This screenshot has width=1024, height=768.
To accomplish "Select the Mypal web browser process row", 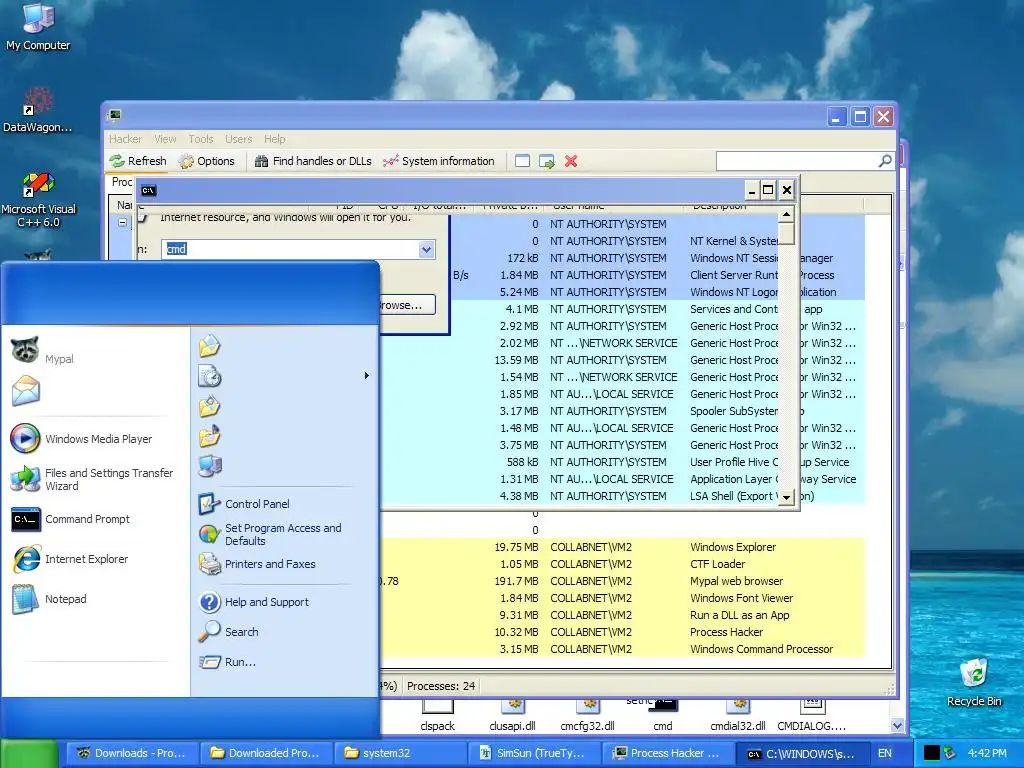I will pyautogui.click(x=624, y=581).
